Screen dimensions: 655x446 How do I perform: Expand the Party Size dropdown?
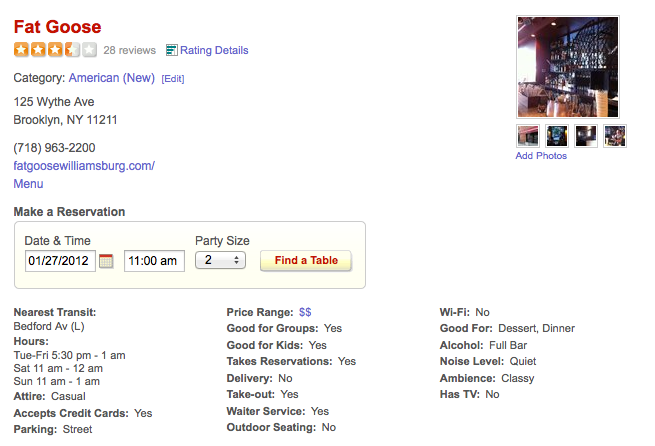coord(220,260)
